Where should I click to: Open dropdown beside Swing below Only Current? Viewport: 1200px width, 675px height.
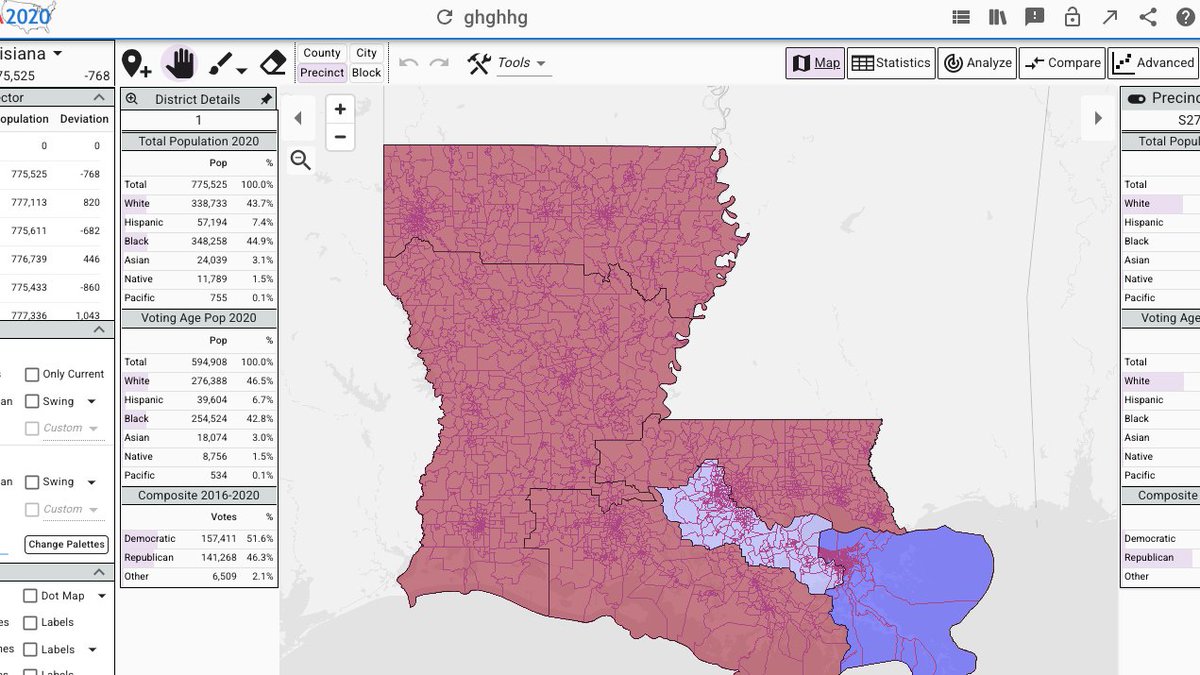(91, 402)
